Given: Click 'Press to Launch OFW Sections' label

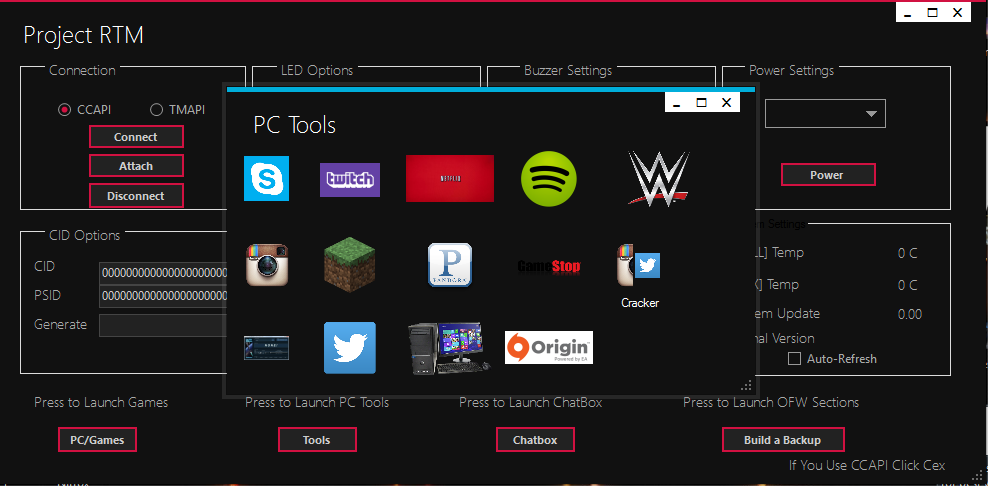Looking at the screenshot, I should (x=771, y=402).
